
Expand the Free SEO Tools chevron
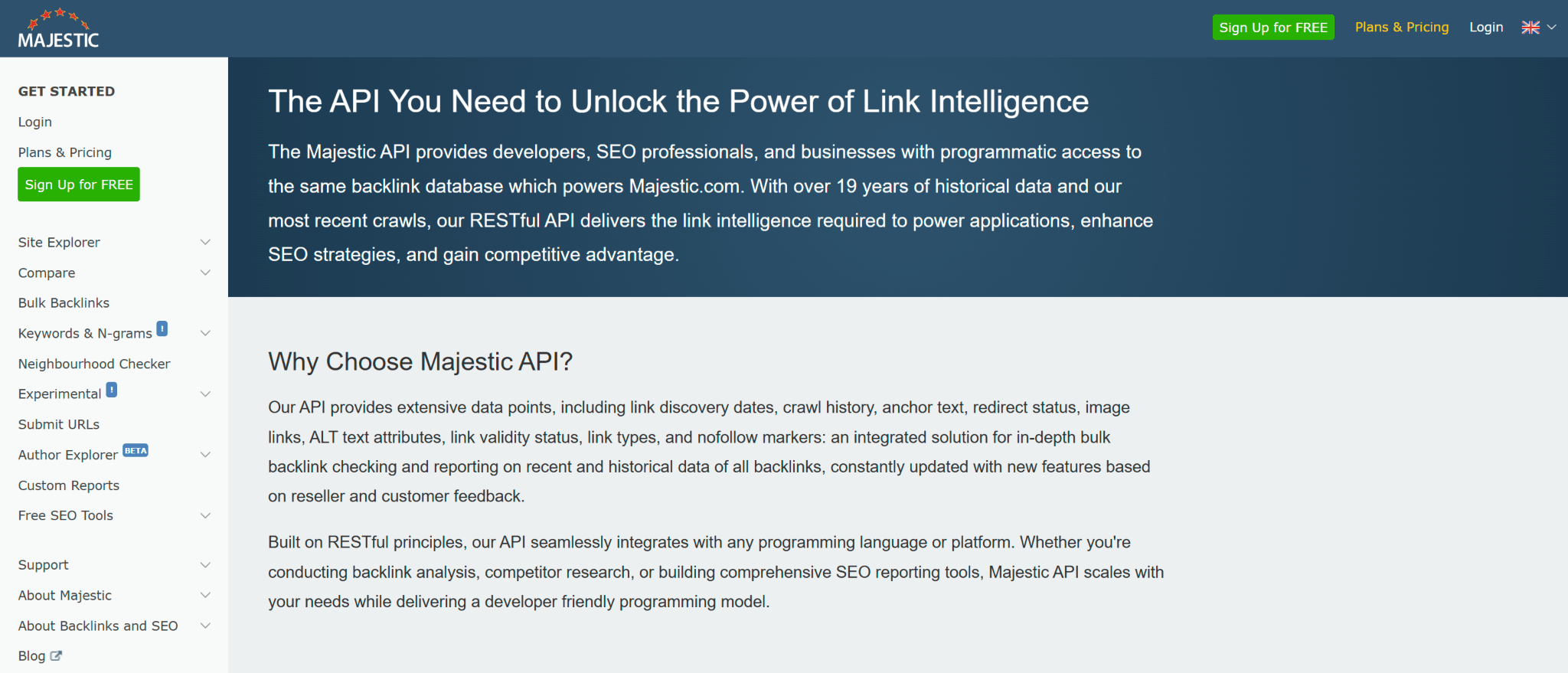[205, 515]
